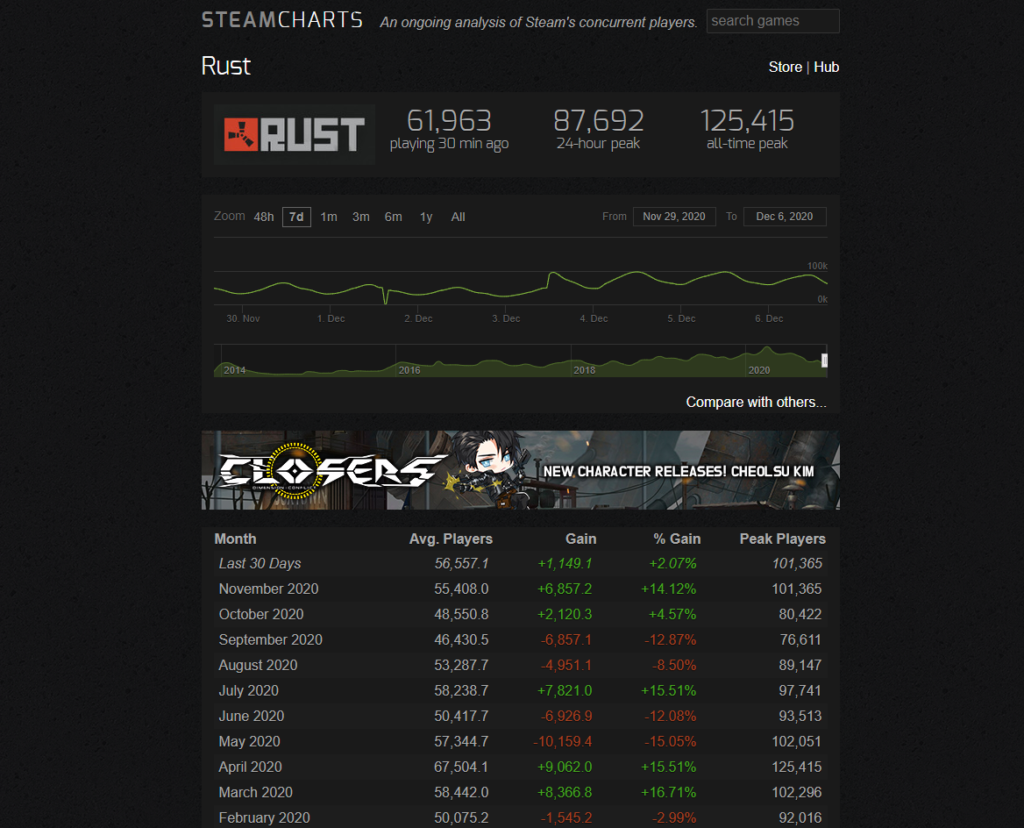Viewport: 1024px width, 828px height.
Task: Set chart zoom to 1y
Action: pyautogui.click(x=426, y=217)
